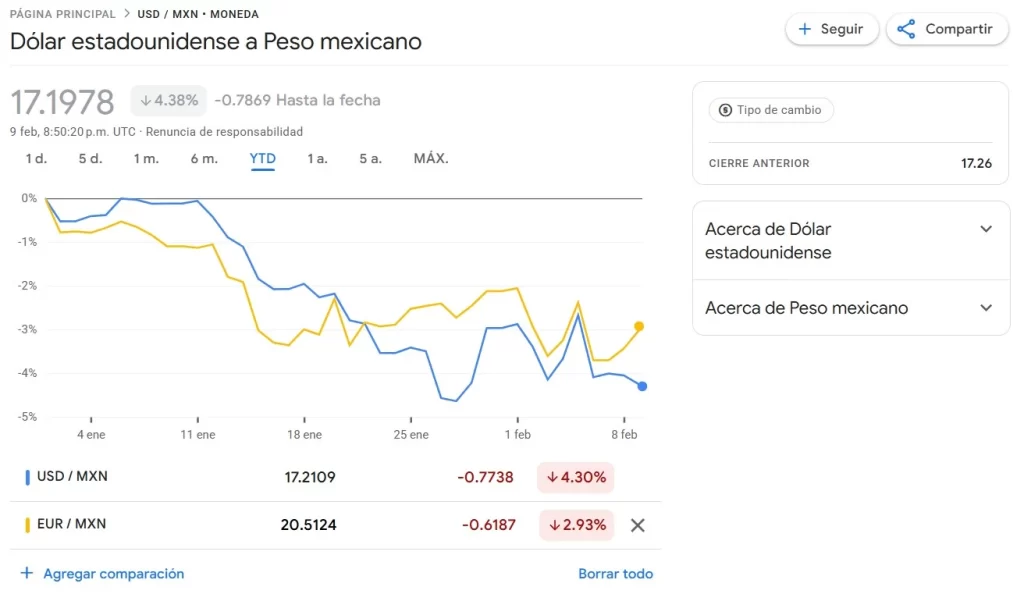
Task: Click the breadcrumb separator chevron
Action: point(128,14)
